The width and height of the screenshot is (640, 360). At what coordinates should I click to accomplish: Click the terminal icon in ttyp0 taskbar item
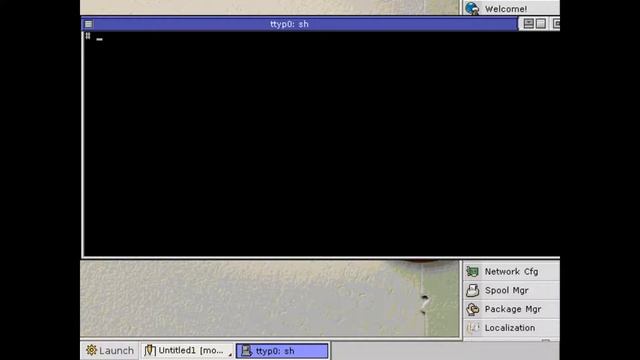click(246, 351)
